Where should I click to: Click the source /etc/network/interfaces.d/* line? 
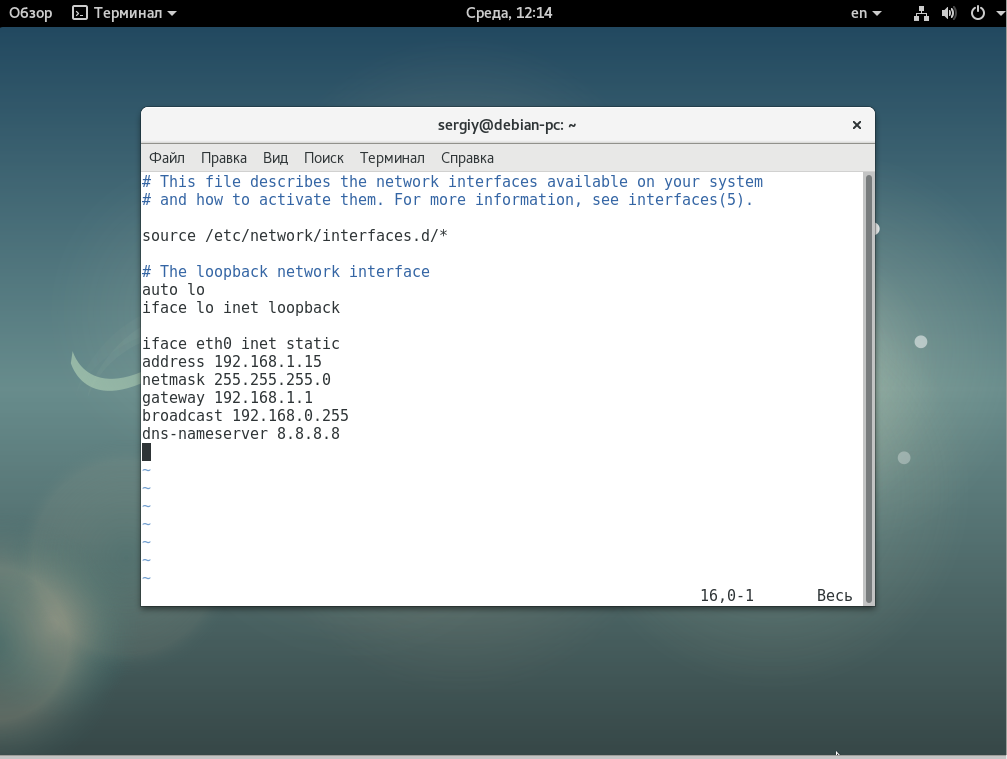point(294,236)
